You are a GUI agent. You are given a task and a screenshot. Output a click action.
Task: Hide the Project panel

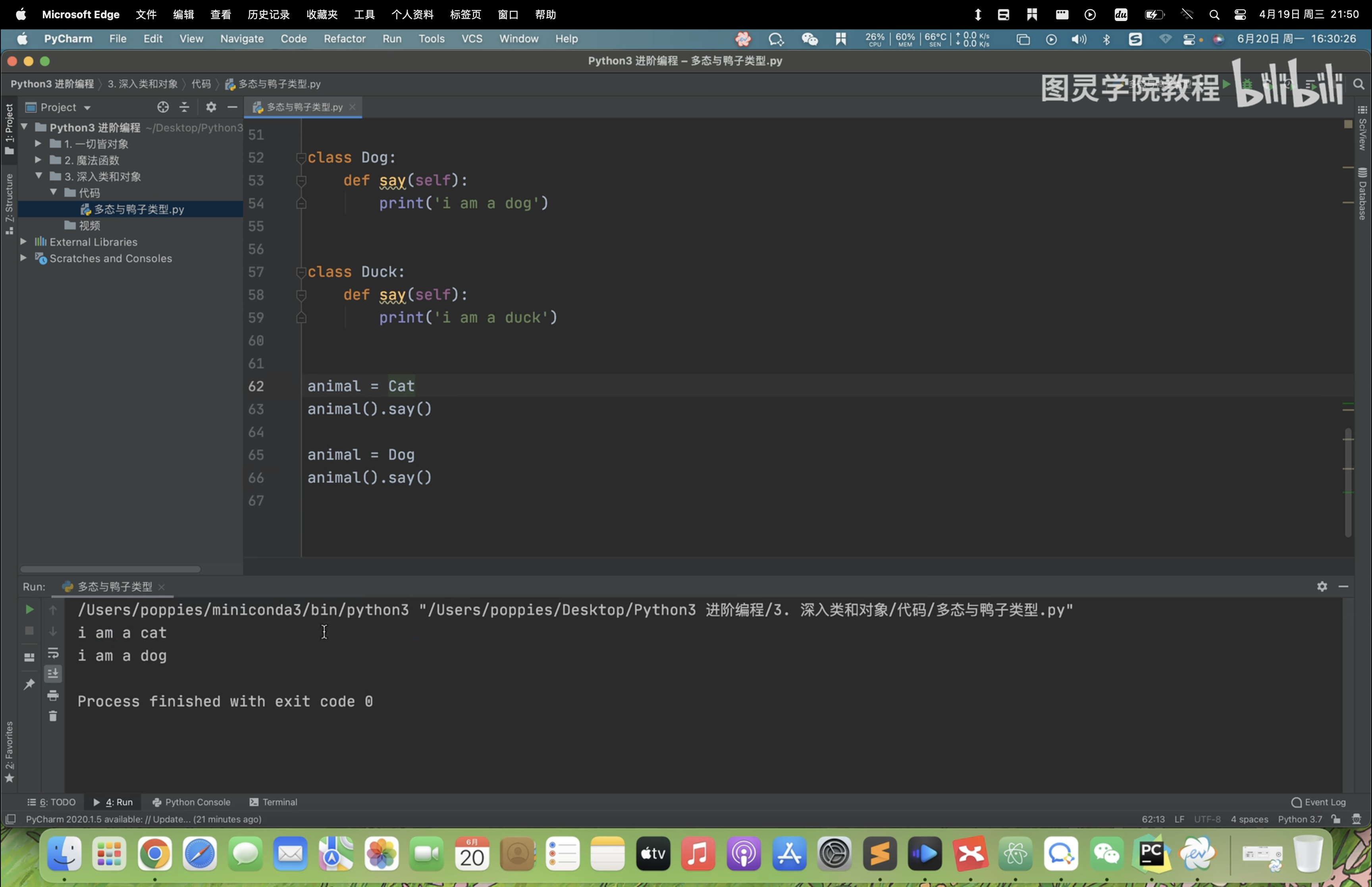tap(232, 107)
